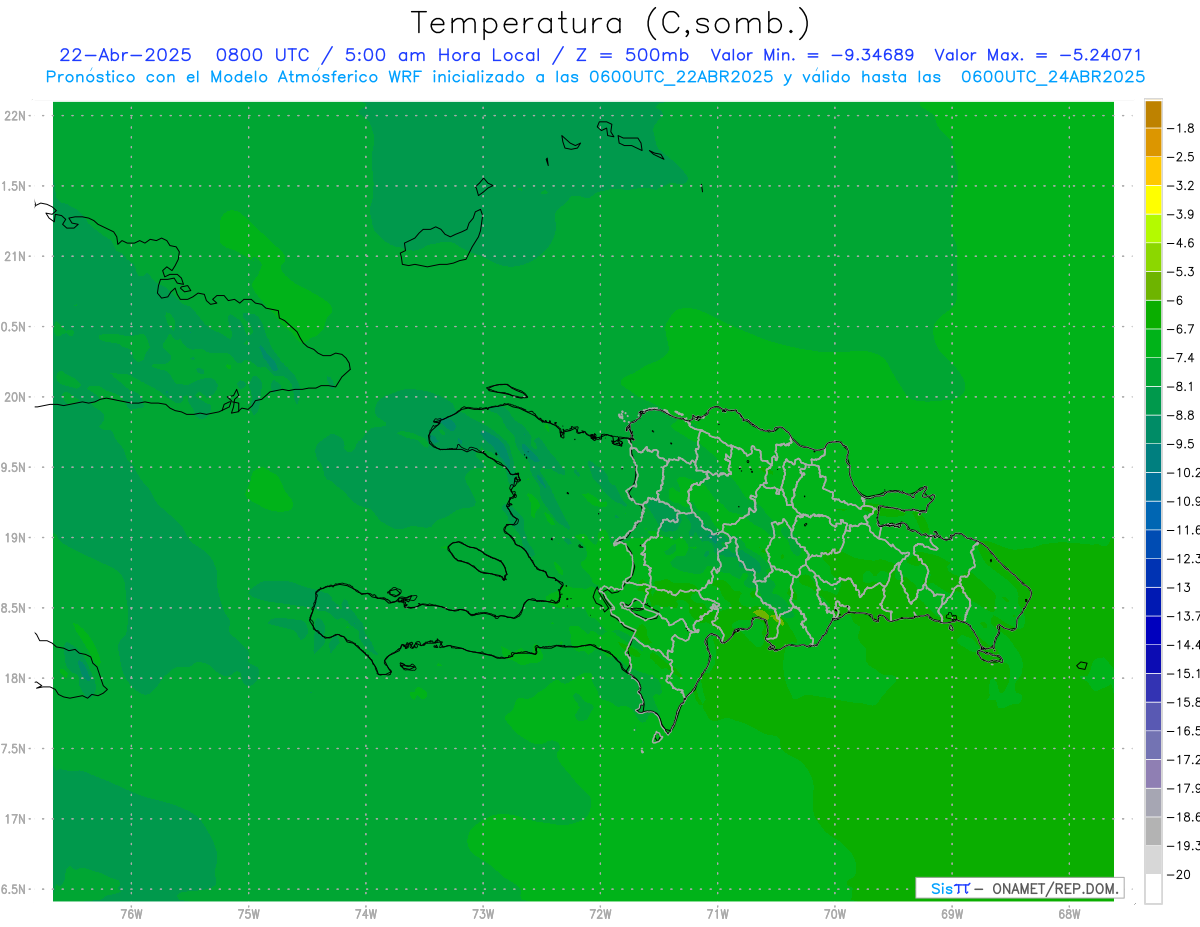1200x927 pixels.
Task: Click the '20N' latitude label
Action: coord(16,397)
